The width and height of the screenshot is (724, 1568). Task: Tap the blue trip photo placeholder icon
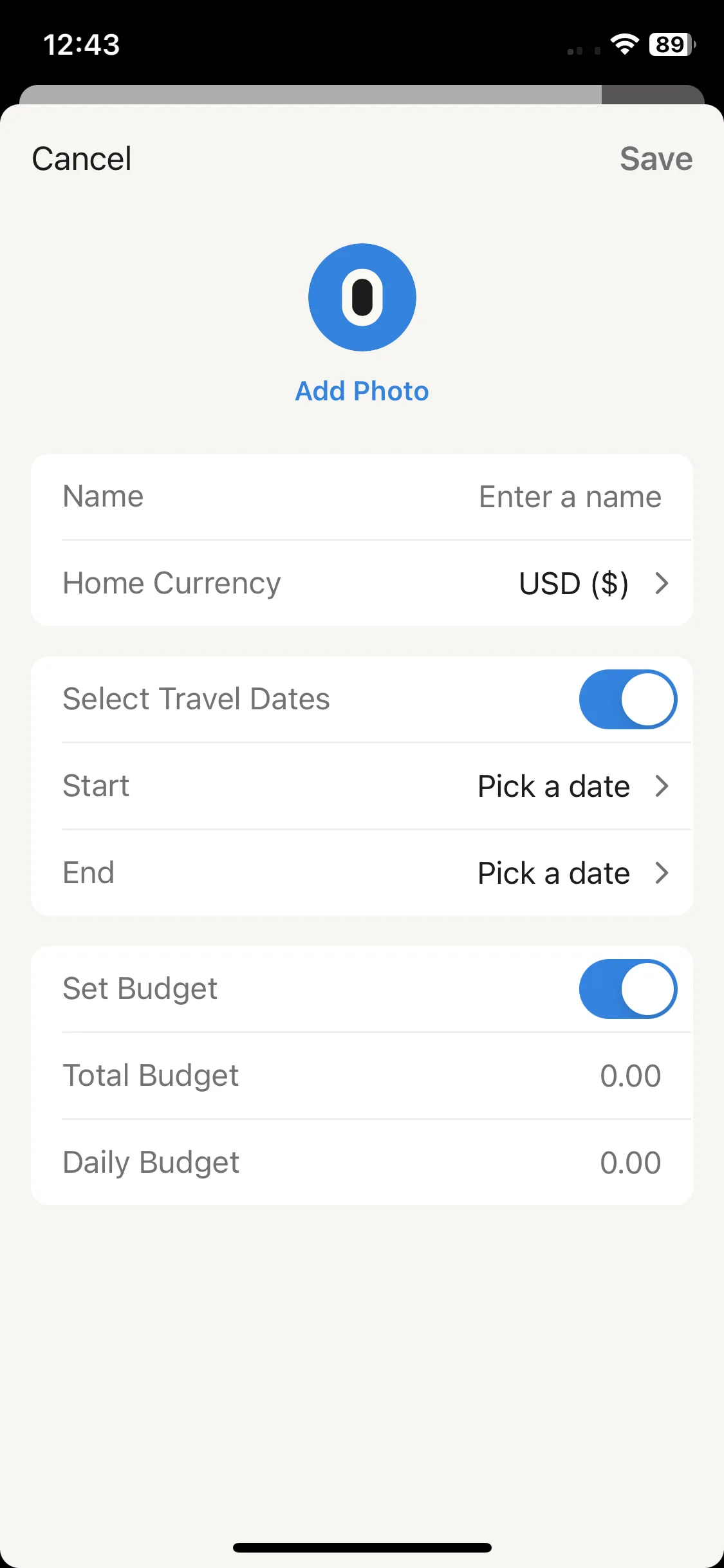pyautogui.click(x=362, y=297)
